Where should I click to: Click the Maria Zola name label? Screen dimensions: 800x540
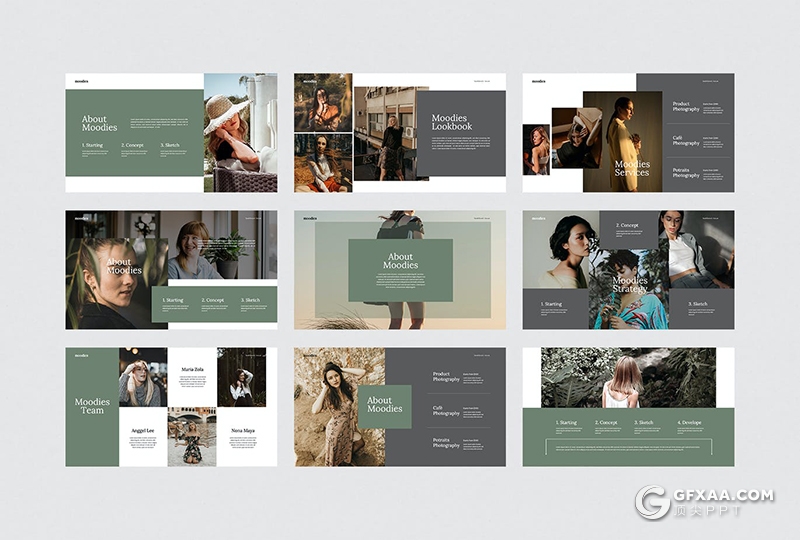(x=192, y=370)
